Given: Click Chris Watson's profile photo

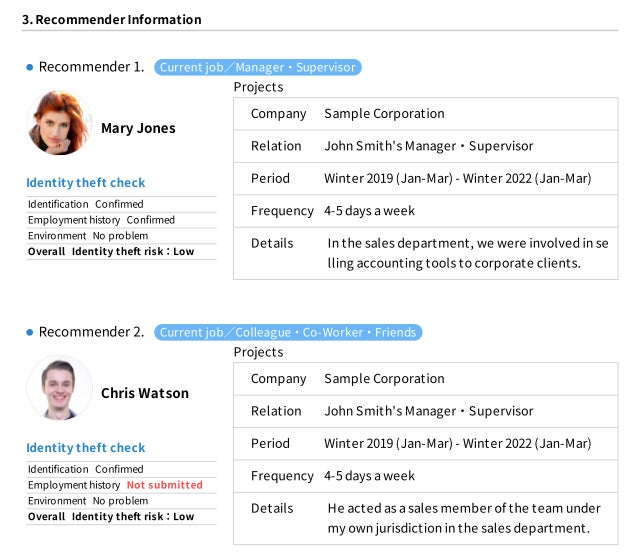Looking at the screenshot, I should point(58,388).
